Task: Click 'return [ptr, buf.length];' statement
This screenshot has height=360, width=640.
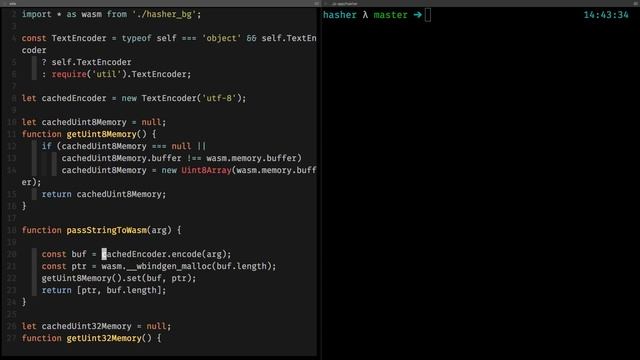Action: pyautogui.click(x=104, y=290)
